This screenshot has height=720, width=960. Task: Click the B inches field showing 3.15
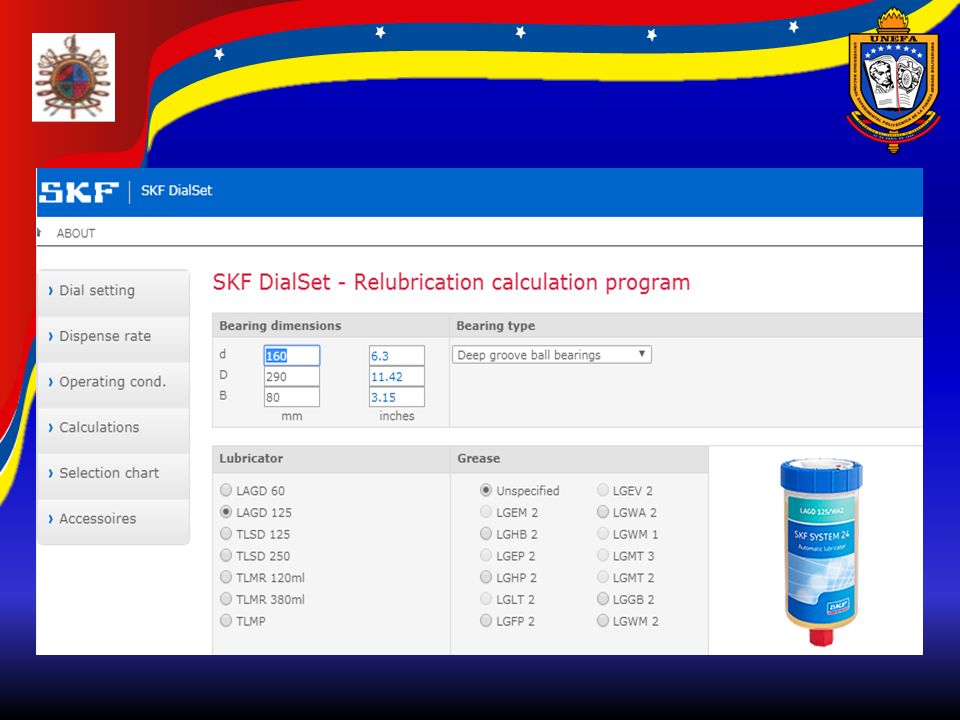(x=397, y=397)
